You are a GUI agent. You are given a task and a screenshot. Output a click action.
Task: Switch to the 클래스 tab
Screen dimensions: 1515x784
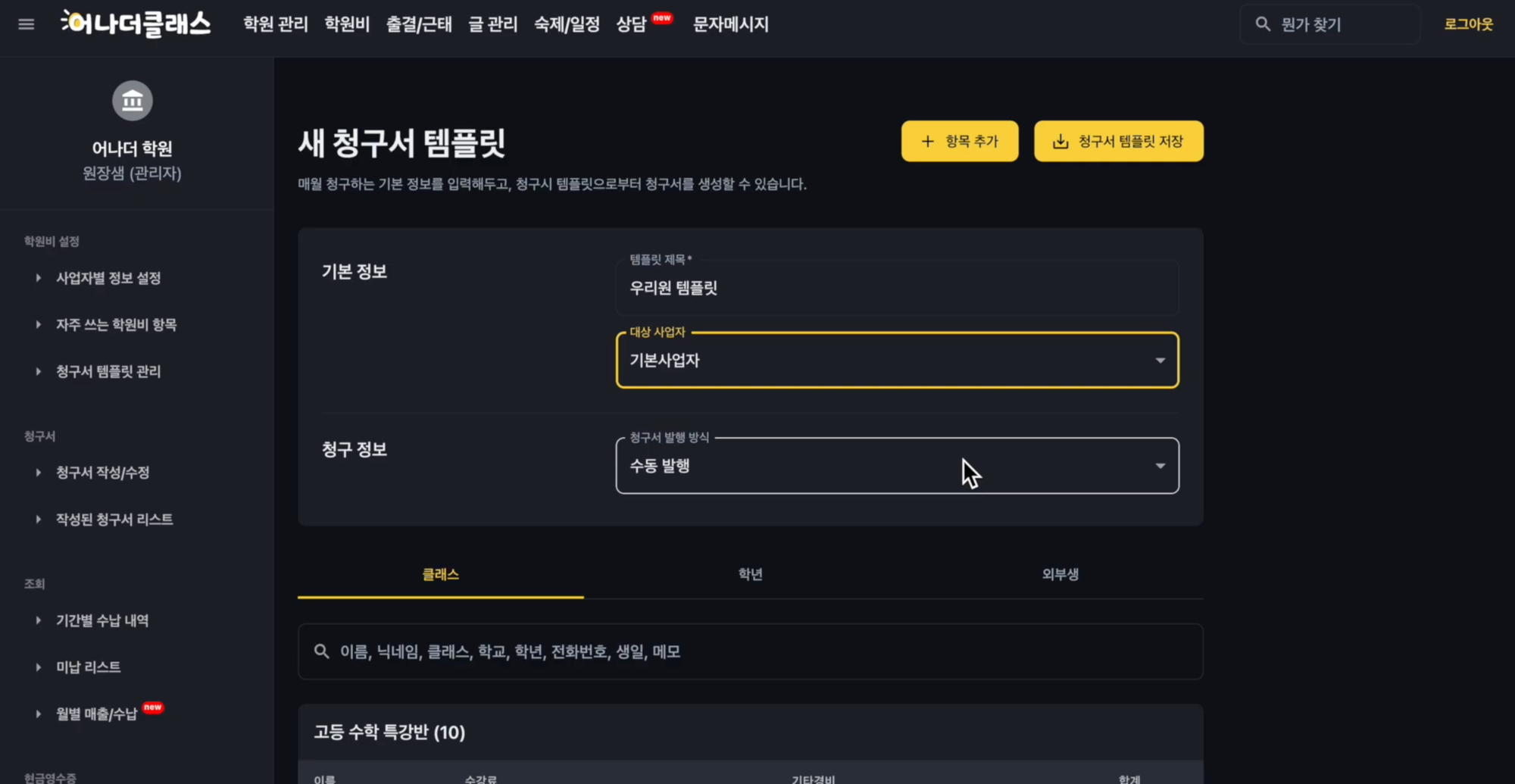(441, 575)
